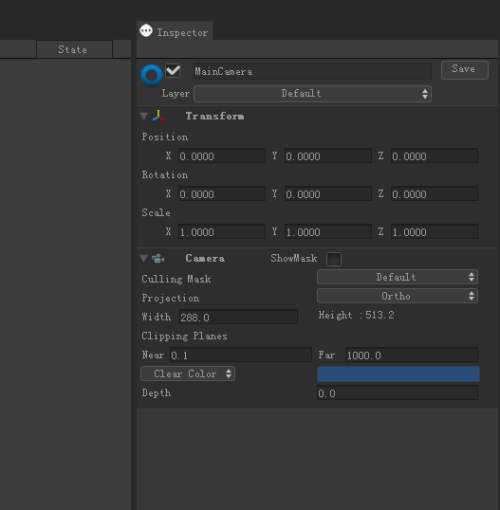Click the Position X field
500x510 pixels.
(x=222, y=156)
